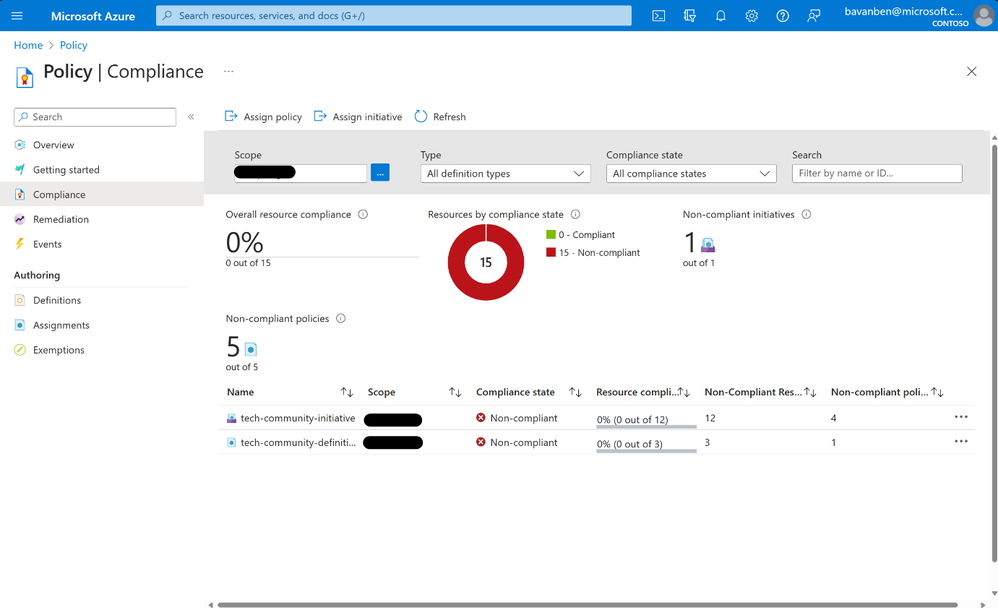Click the red Non-compliant legend swatch
The width and height of the screenshot is (998, 608).
[551, 252]
